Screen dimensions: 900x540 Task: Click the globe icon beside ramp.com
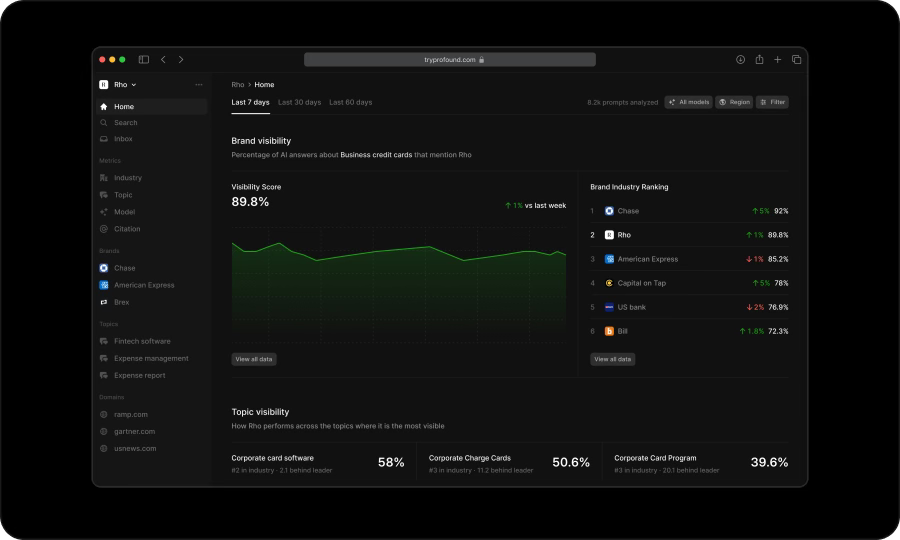click(x=104, y=414)
